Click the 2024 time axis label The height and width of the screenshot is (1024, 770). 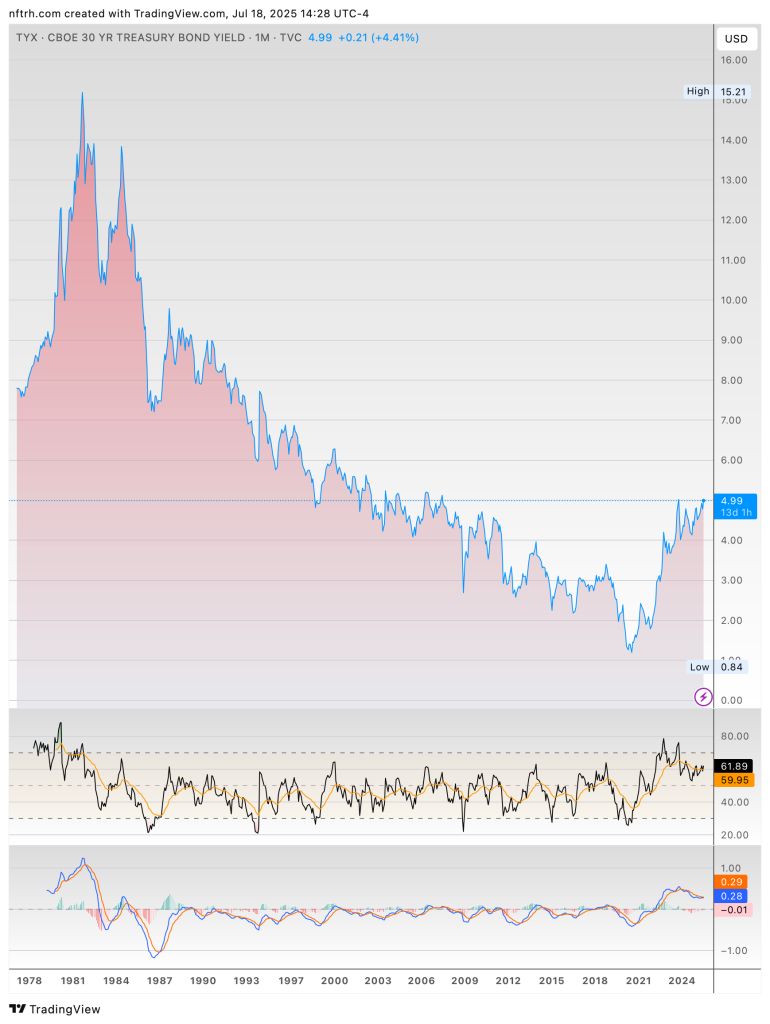[681, 980]
